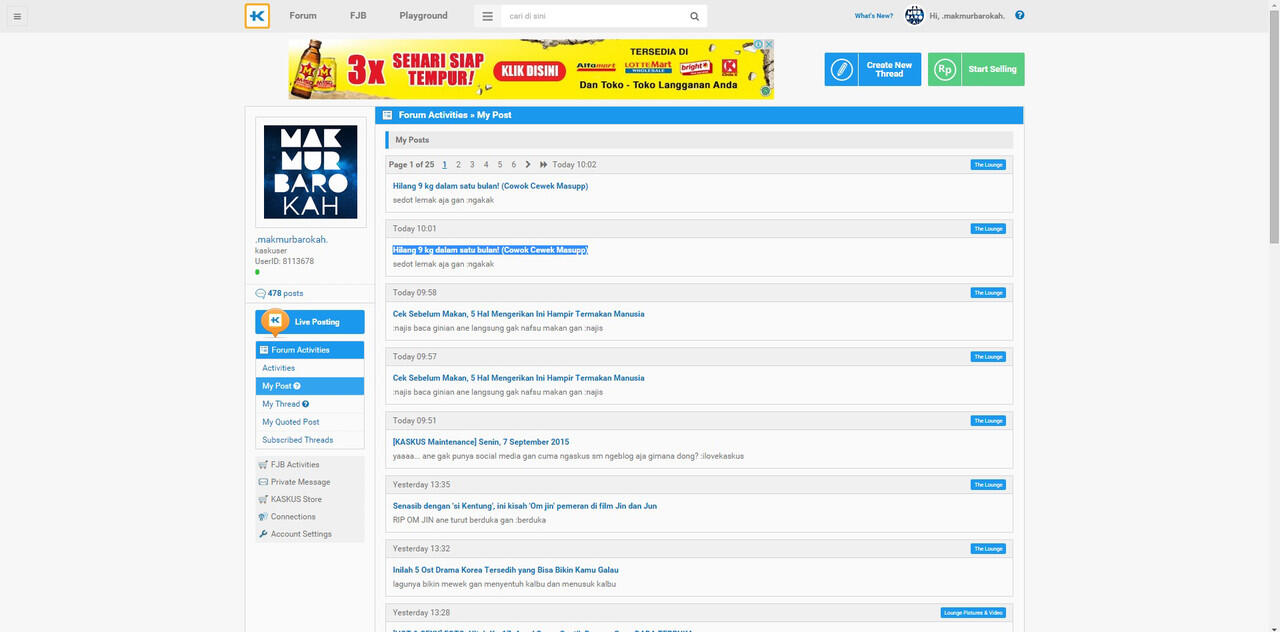Viewport: 1280px width, 632px height.
Task: Click the Rp Start Selling icon
Action: pyautogui.click(x=945, y=69)
